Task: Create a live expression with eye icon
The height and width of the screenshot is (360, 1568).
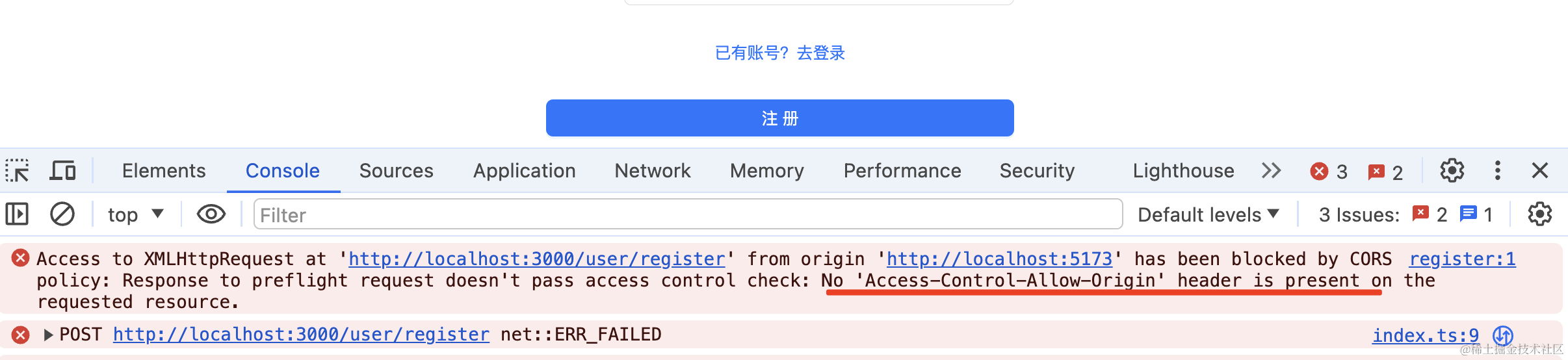Action: (x=211, y=214)
